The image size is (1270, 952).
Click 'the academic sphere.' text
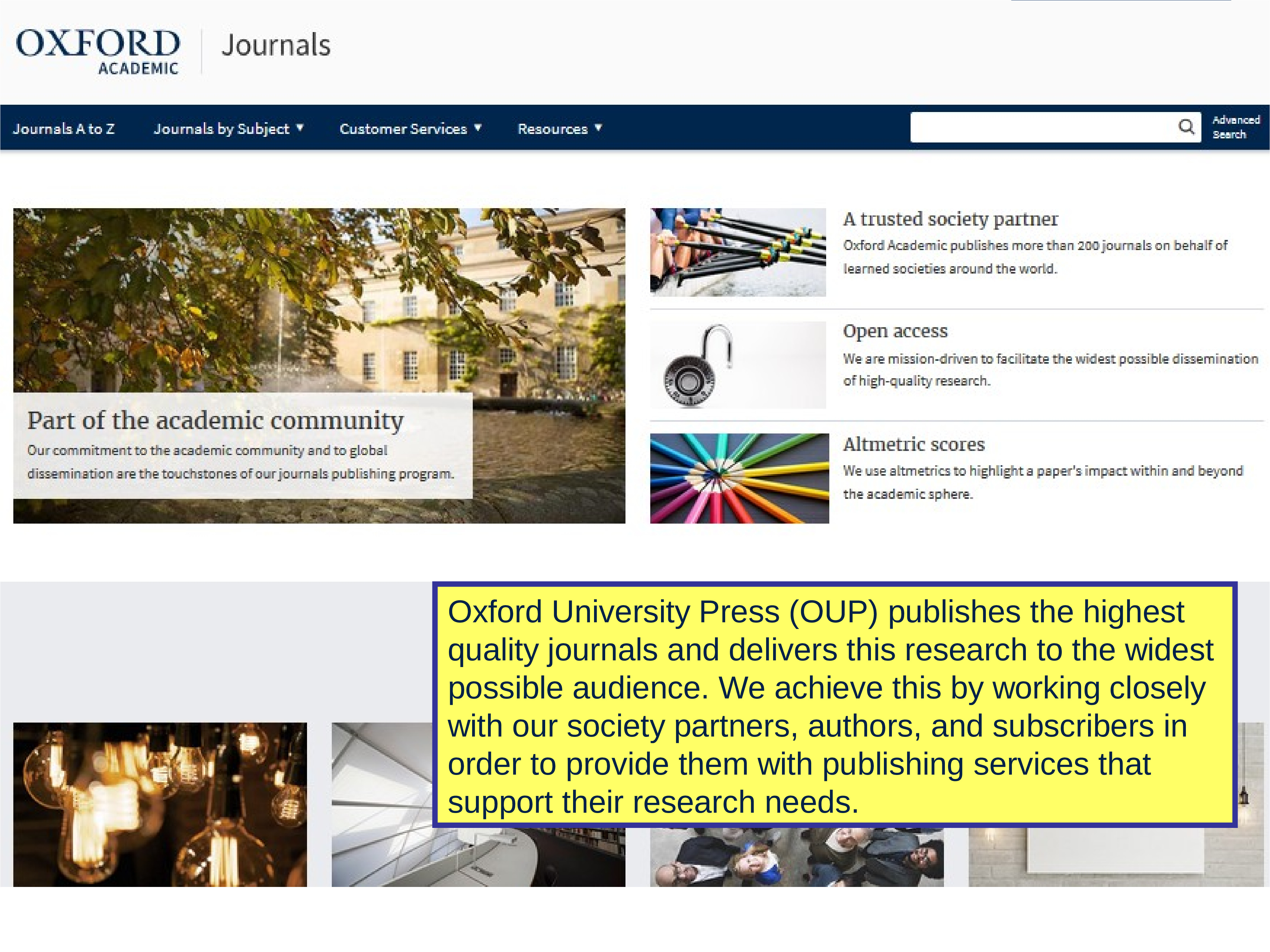(x=908, y=494)
